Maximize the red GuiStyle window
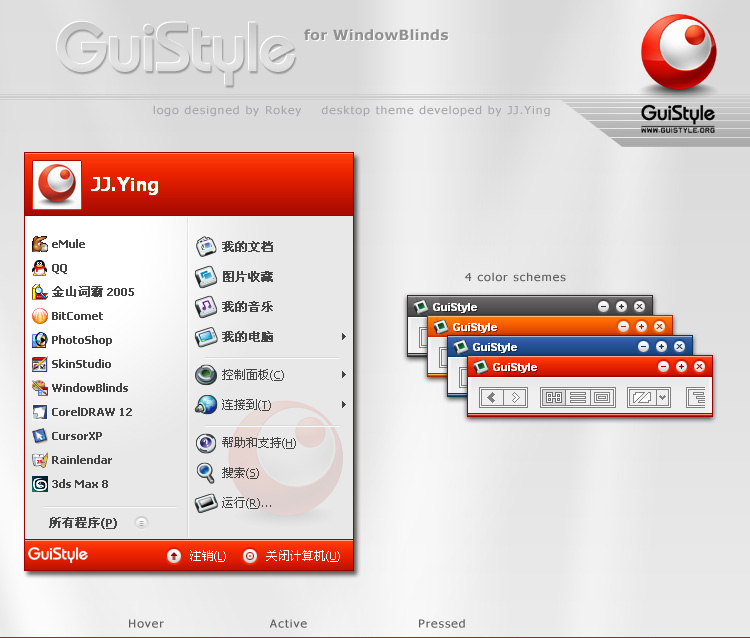The width and height of the screenshot is (750, 638). click(681, 367)
